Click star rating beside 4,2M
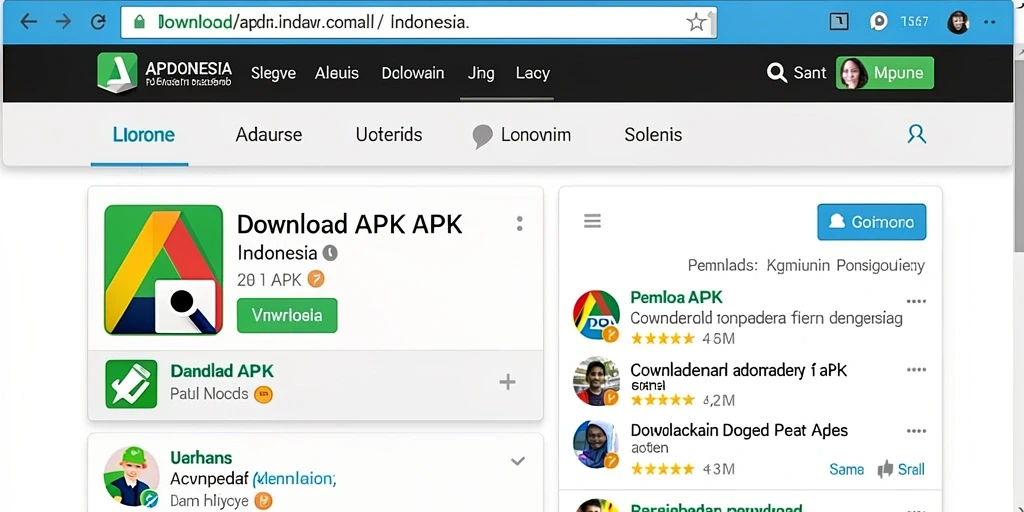 point(662,400)
